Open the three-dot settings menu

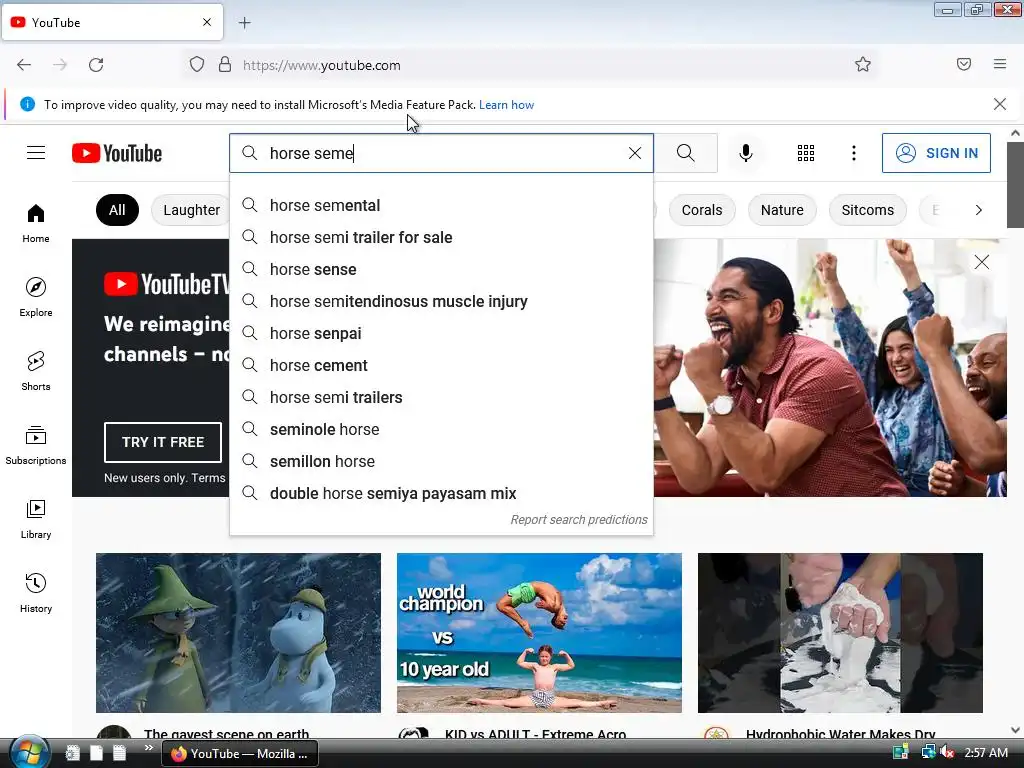click(x=854, y=153)
